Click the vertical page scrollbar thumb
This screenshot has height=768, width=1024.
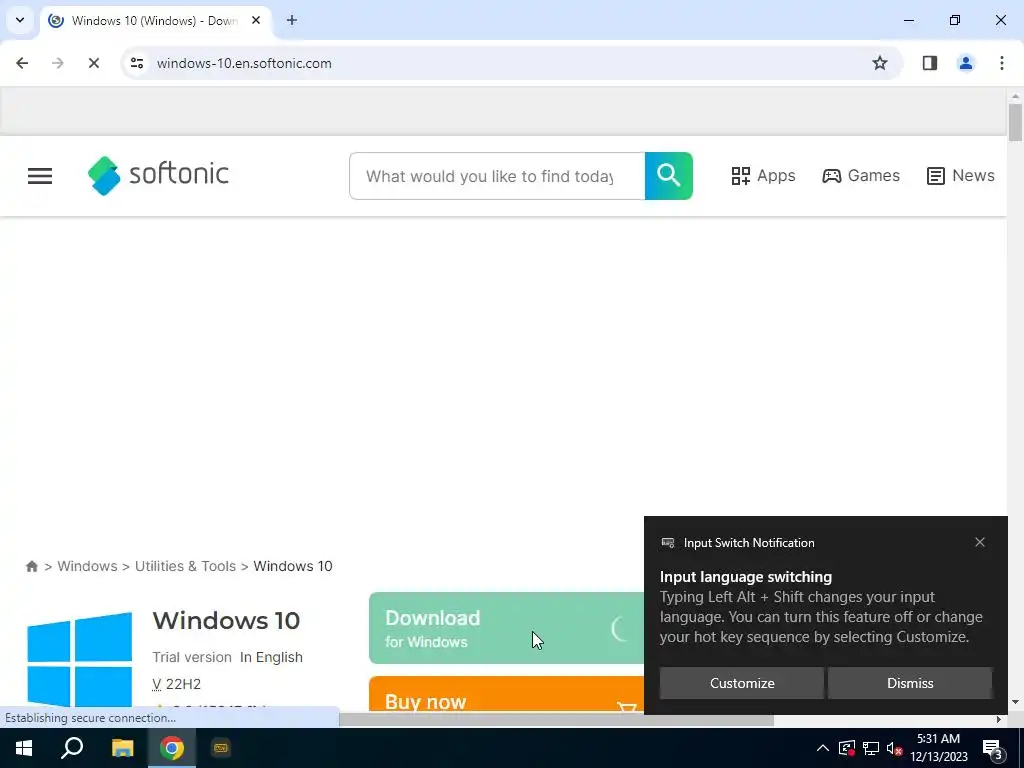(x=1015, y=122)
